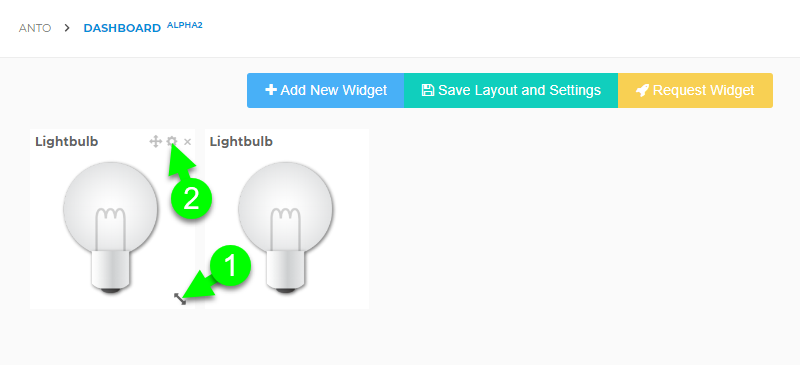Click the Add New Widget button
Screen dimensions: 800x365
click(326, 90)
